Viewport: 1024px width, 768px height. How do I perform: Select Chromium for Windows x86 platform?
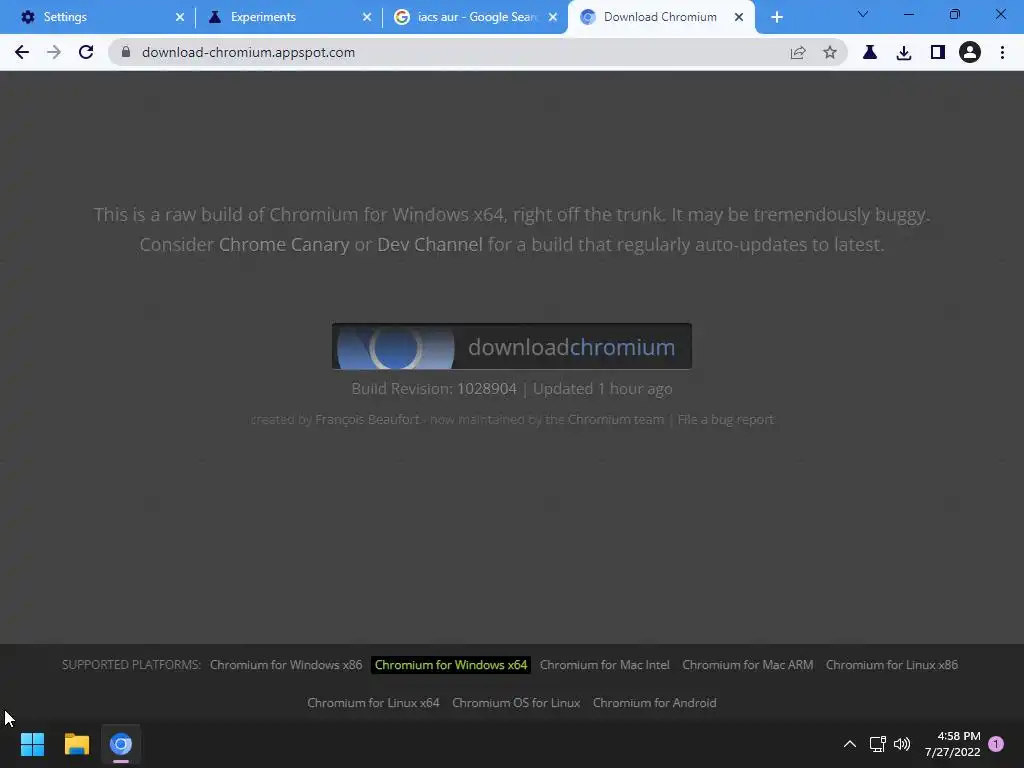coord(286,665)
